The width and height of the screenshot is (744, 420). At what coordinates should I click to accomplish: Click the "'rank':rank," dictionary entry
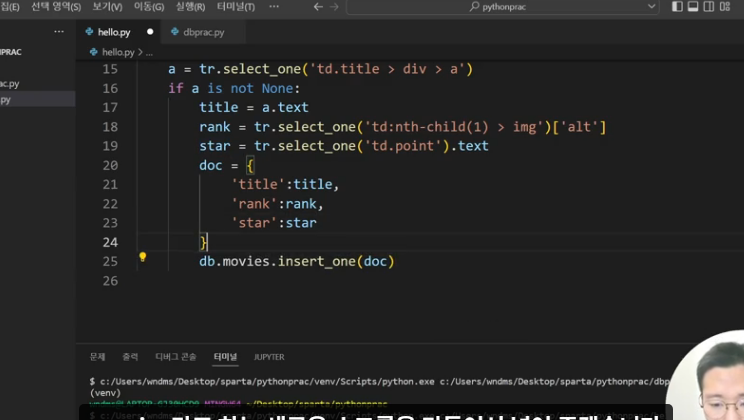click(x=277, y=204)
